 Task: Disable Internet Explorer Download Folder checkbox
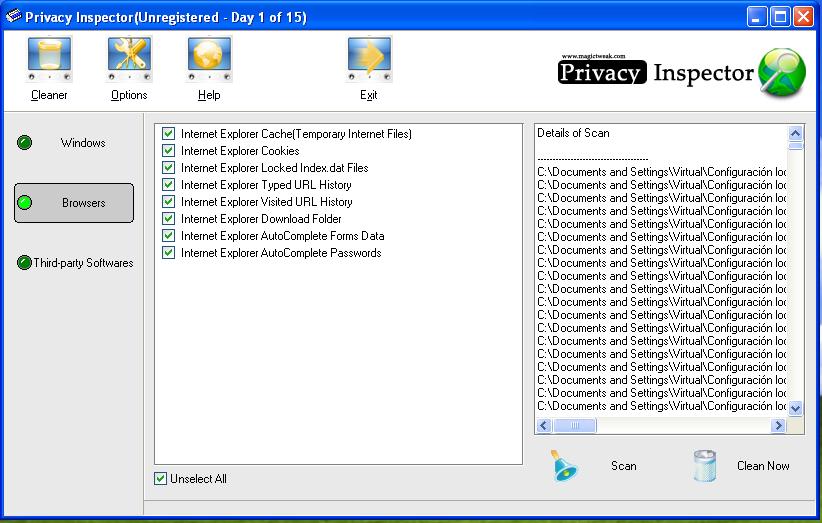(168, 219)
